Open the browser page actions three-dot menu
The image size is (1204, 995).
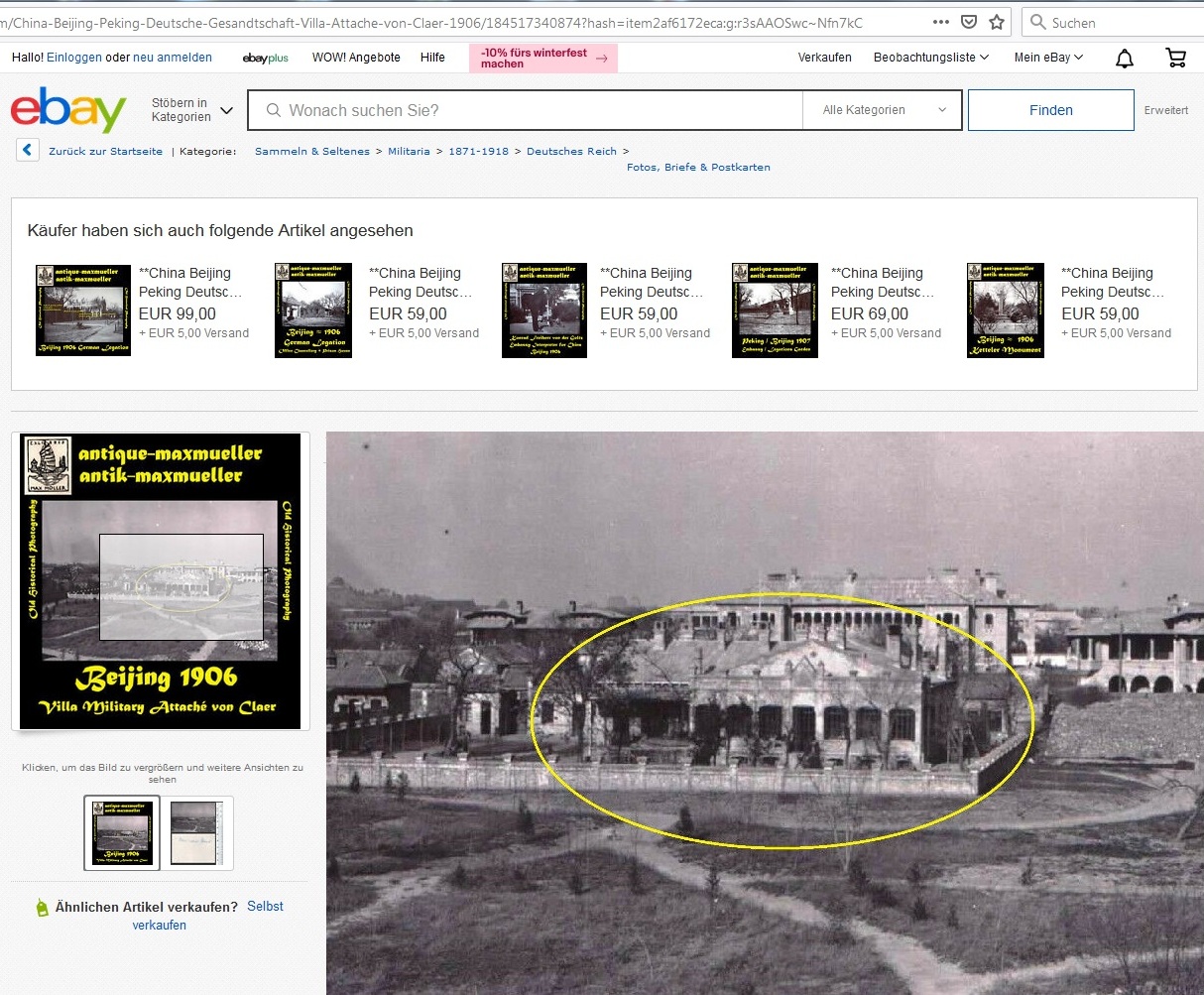(941, 22)
